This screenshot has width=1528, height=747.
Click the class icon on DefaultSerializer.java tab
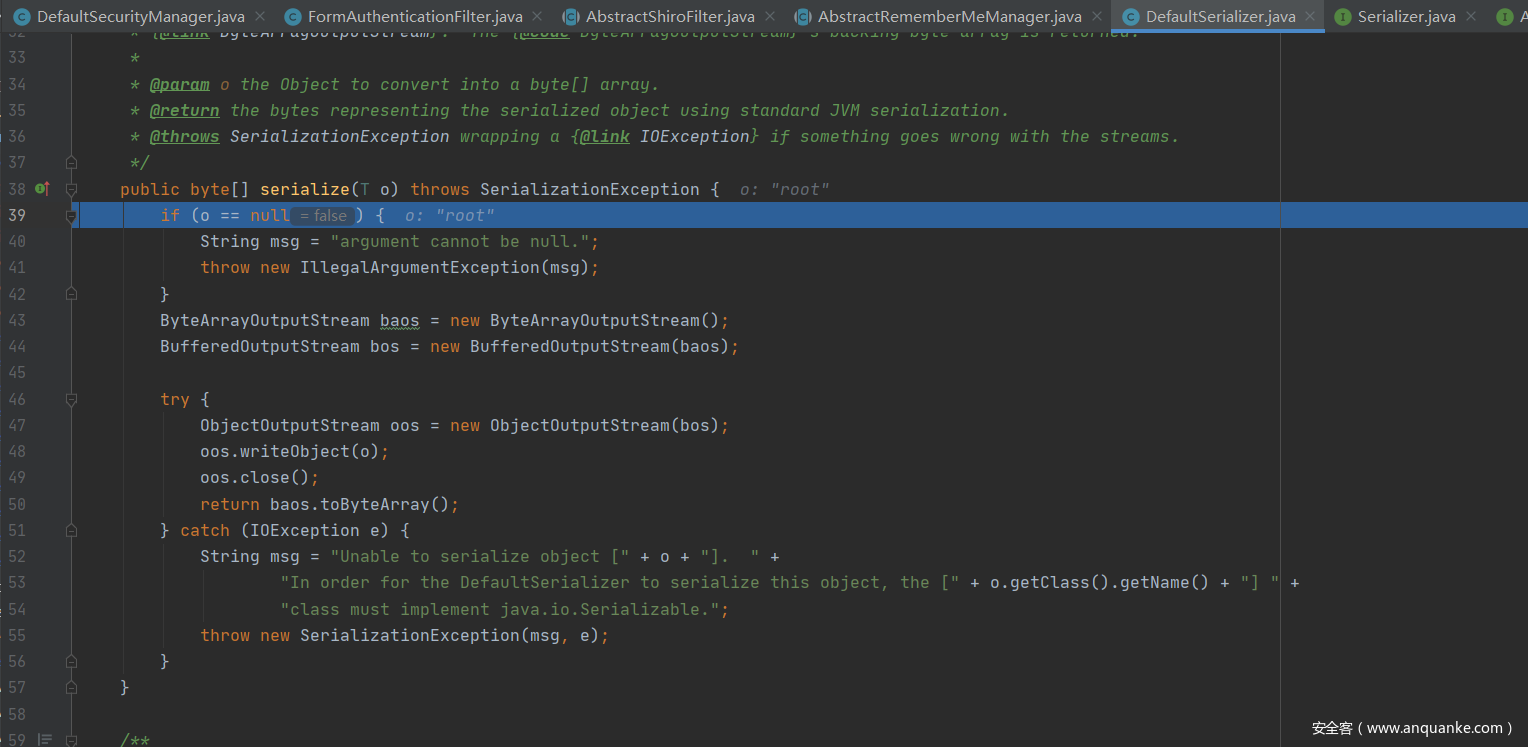click(x=1130, y=16)
